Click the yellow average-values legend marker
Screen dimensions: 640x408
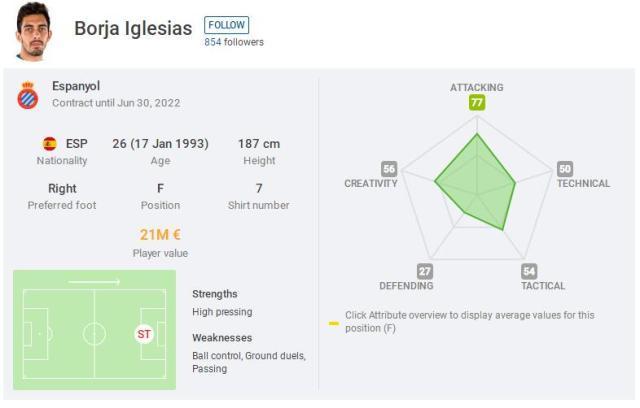tap(334, 324)
